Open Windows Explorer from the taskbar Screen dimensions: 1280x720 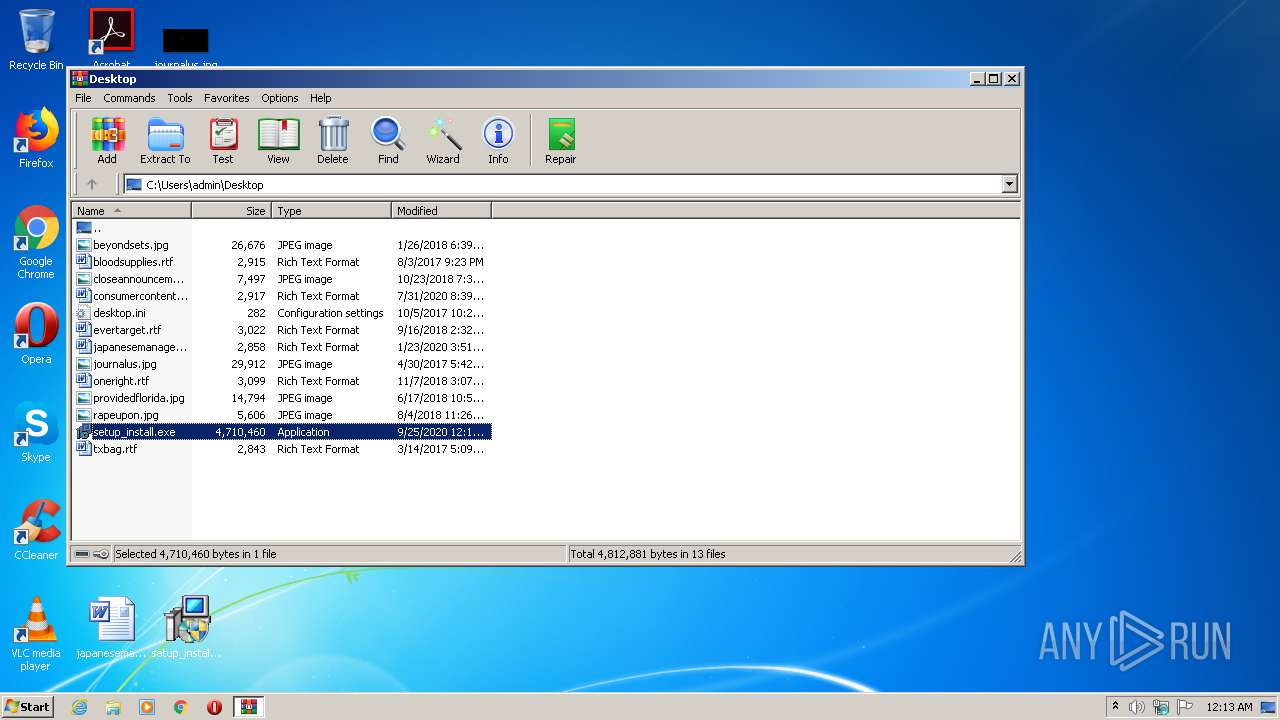tap(113, 707)
